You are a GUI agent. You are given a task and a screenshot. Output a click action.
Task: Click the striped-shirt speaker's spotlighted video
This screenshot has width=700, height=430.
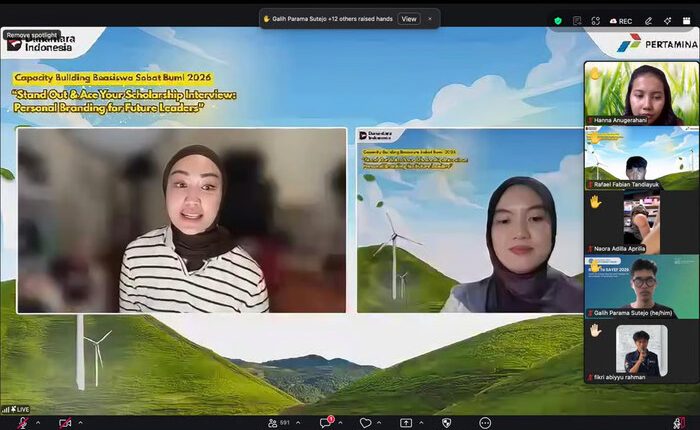[182, 220]
